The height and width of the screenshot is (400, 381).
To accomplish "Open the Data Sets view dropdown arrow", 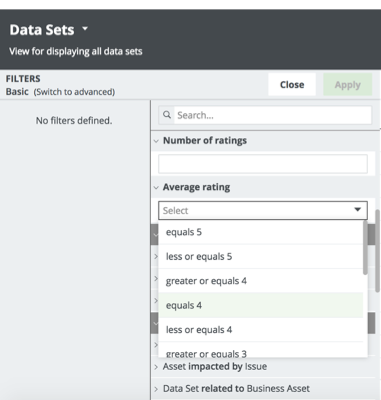I will tap(85, 29).
